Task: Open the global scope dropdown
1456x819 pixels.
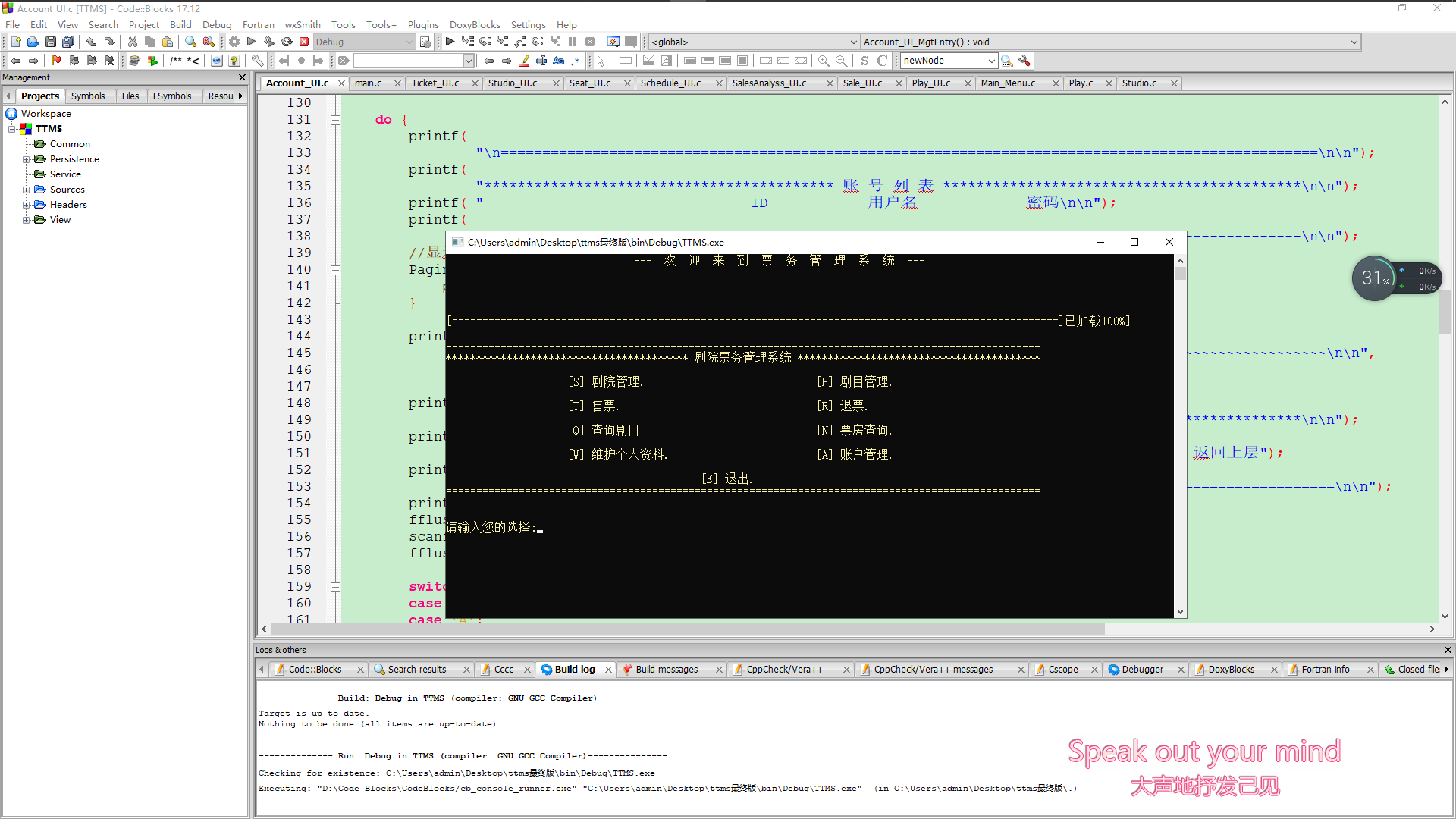Action: pyautogui.click(x=853, y=42)
